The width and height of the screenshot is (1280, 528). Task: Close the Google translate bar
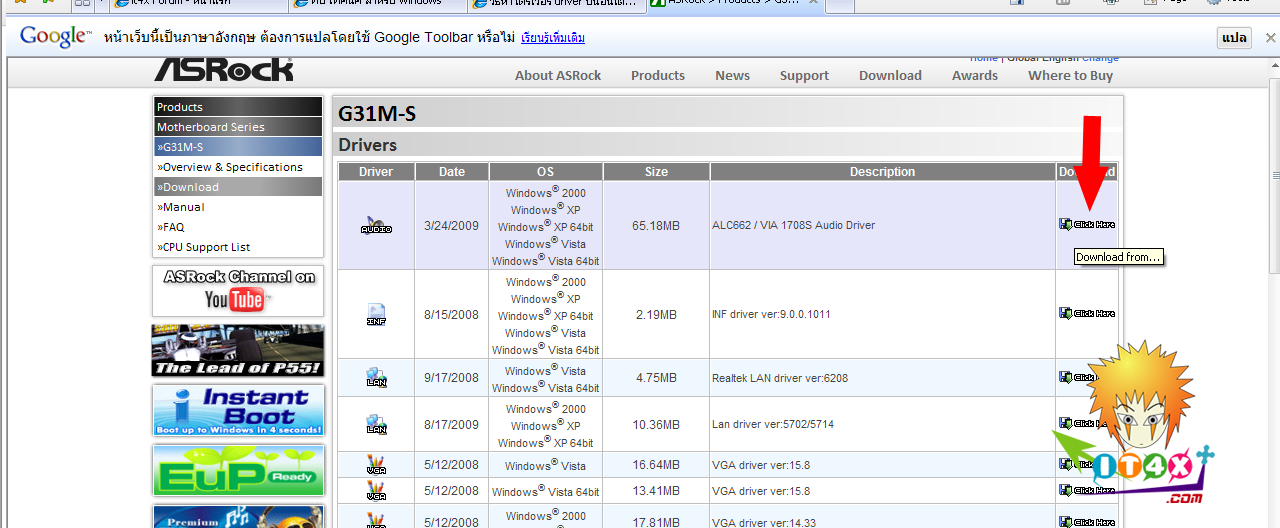coord(1270,38)
